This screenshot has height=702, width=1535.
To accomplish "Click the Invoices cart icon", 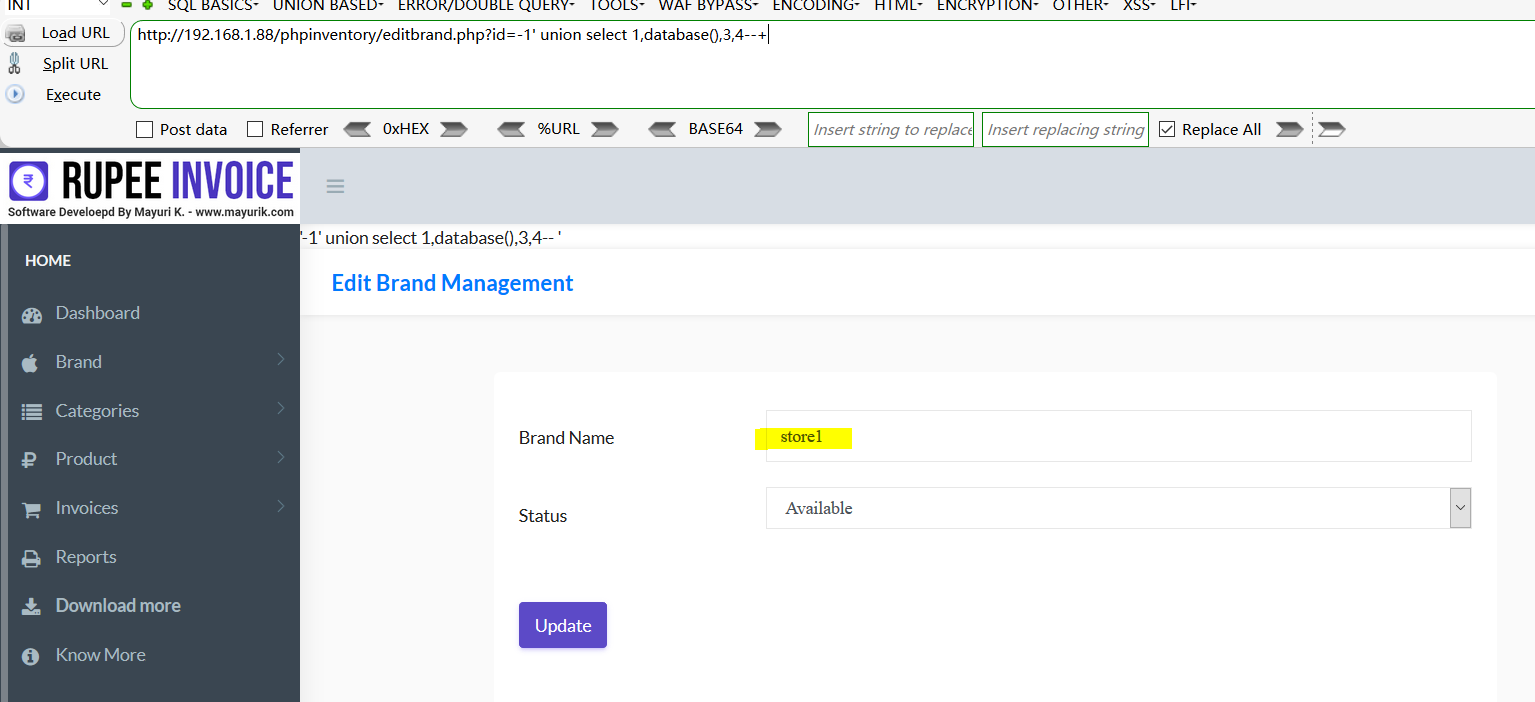I will 32,509.
